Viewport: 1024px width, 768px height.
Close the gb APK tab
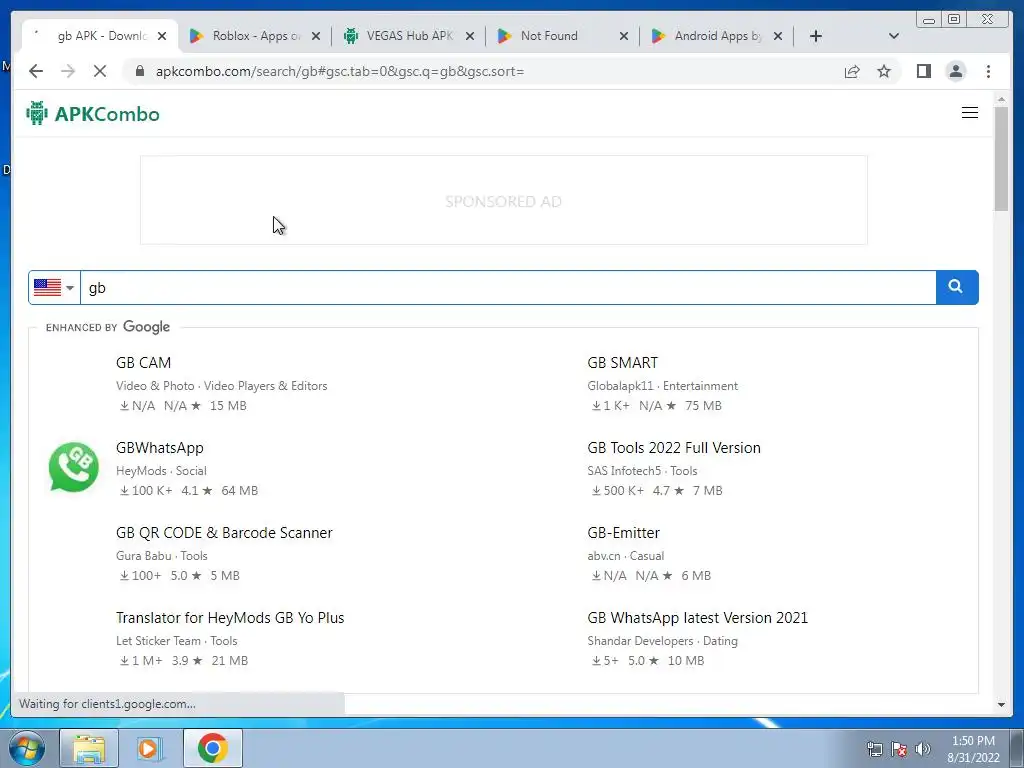click(162, 37)
